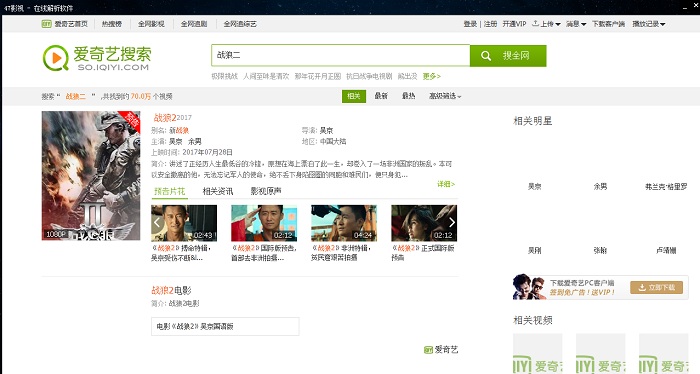Open the 战狼2 movie poster
The width and height of the screenshot is (700, 374).
click(x=91, y=175)
